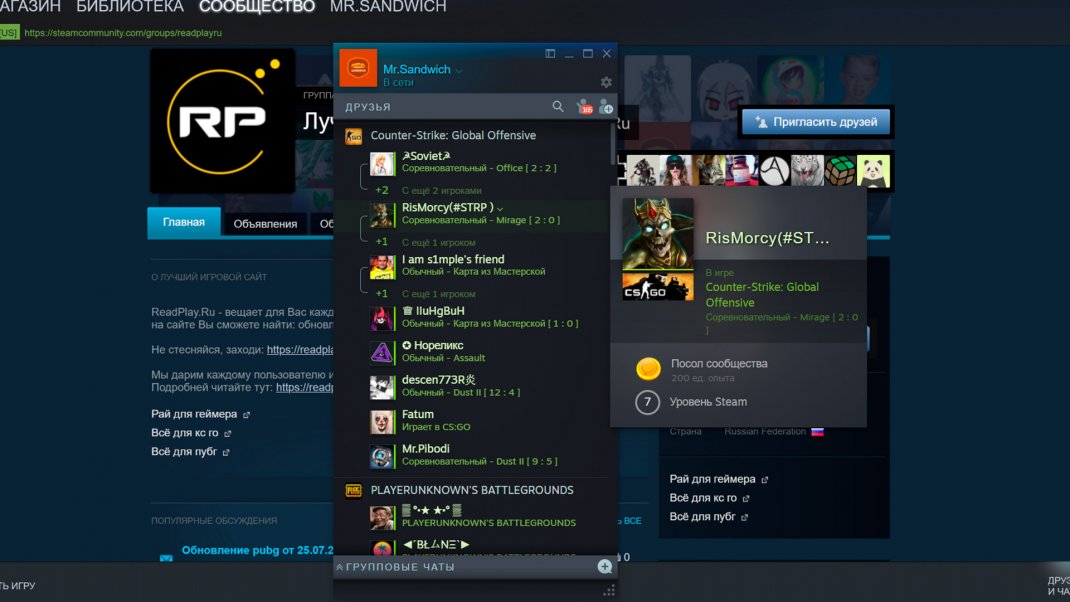Click friends list scrollbar thumb
The width and height of the screenshot is (1070, 602).
[613, 143]
